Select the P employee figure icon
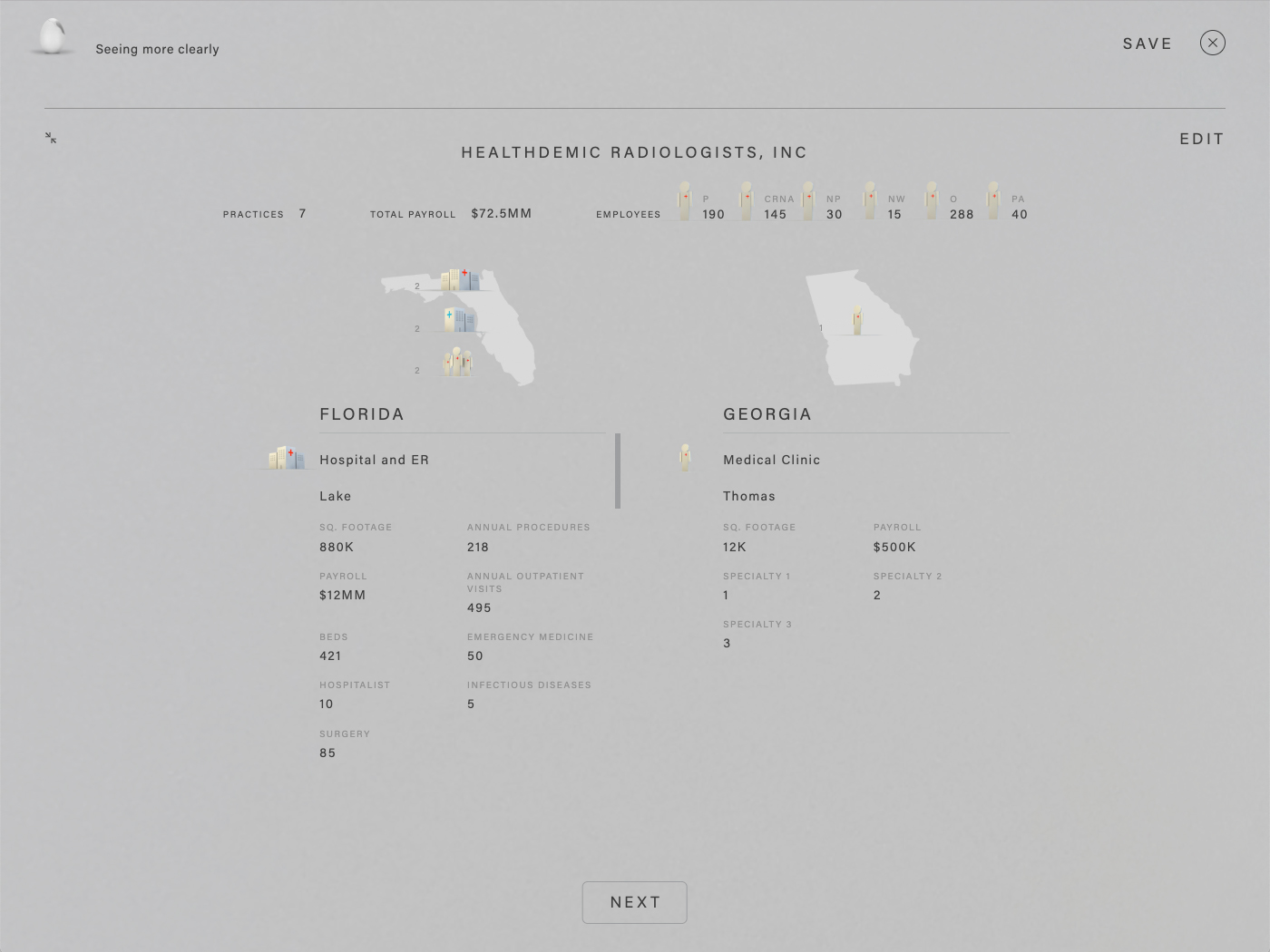The height and width of the screenshot is (952, 1270). click(x=685, y=201)
